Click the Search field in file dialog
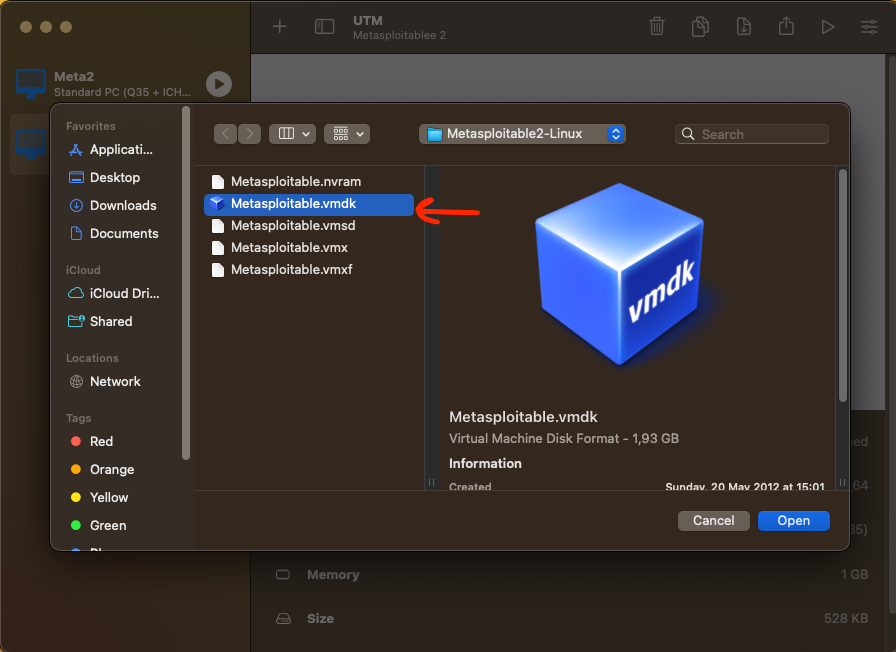The height and width of the screenshot is (652, 896). pos(751,134)
